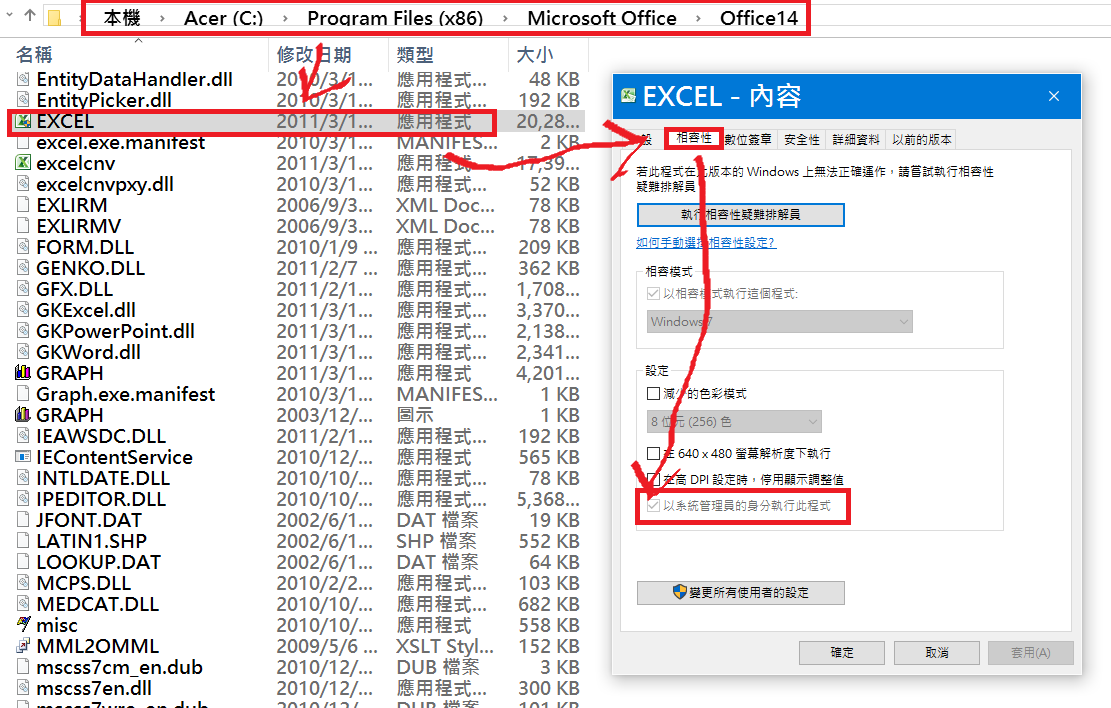This screenshot has height=708, width=1111.
Task: Click the excelcnvpxy.dll file icon
Action: click(x=23, y=184)
